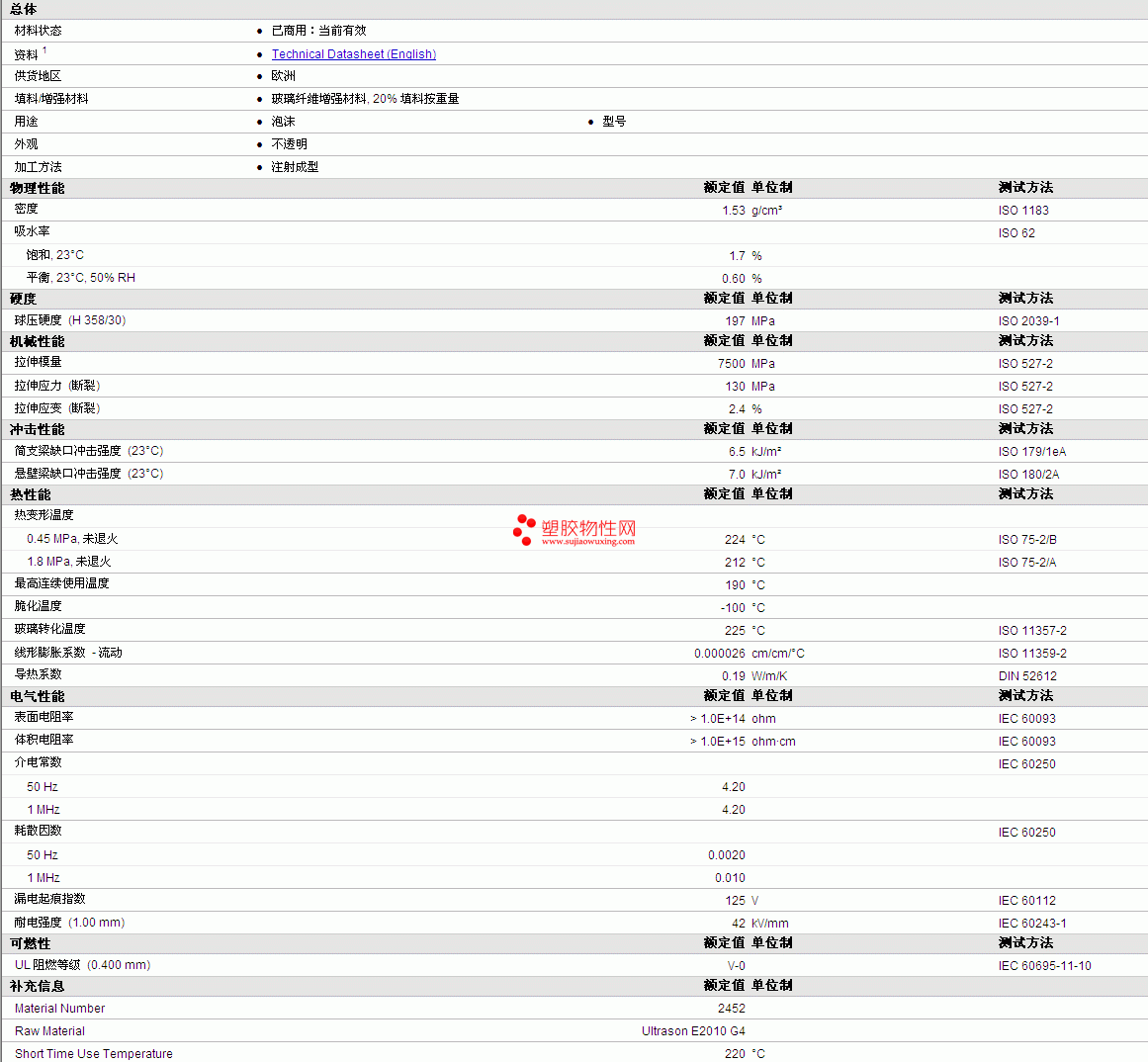Select the 220 short time use temperature value

coord(735,1054)
